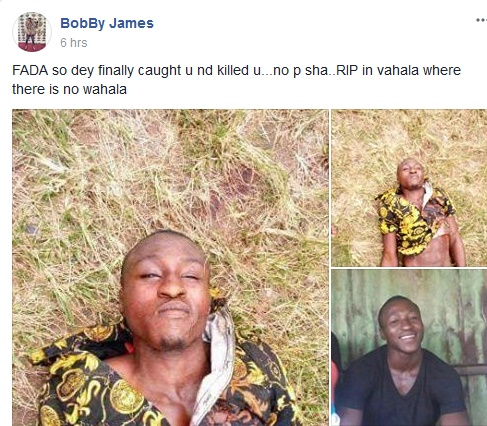View the top-right photo of the post
Image resolution: width=487 pixels, height=426 pixels.
coord(409,188)
